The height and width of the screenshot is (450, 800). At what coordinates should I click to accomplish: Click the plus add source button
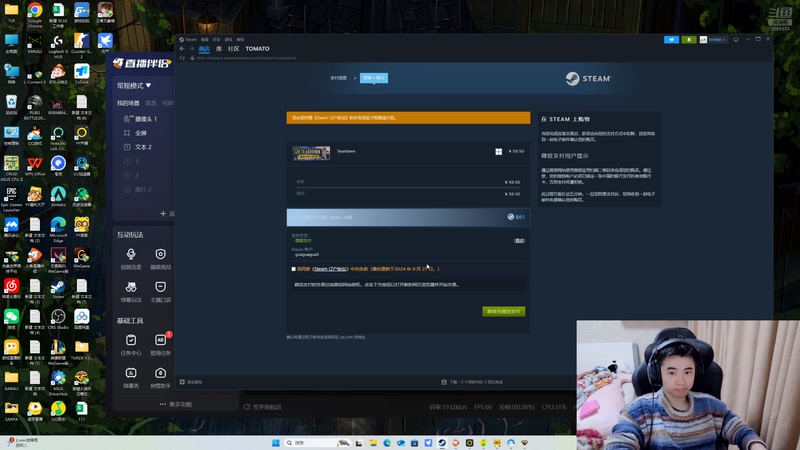point(163,213)
